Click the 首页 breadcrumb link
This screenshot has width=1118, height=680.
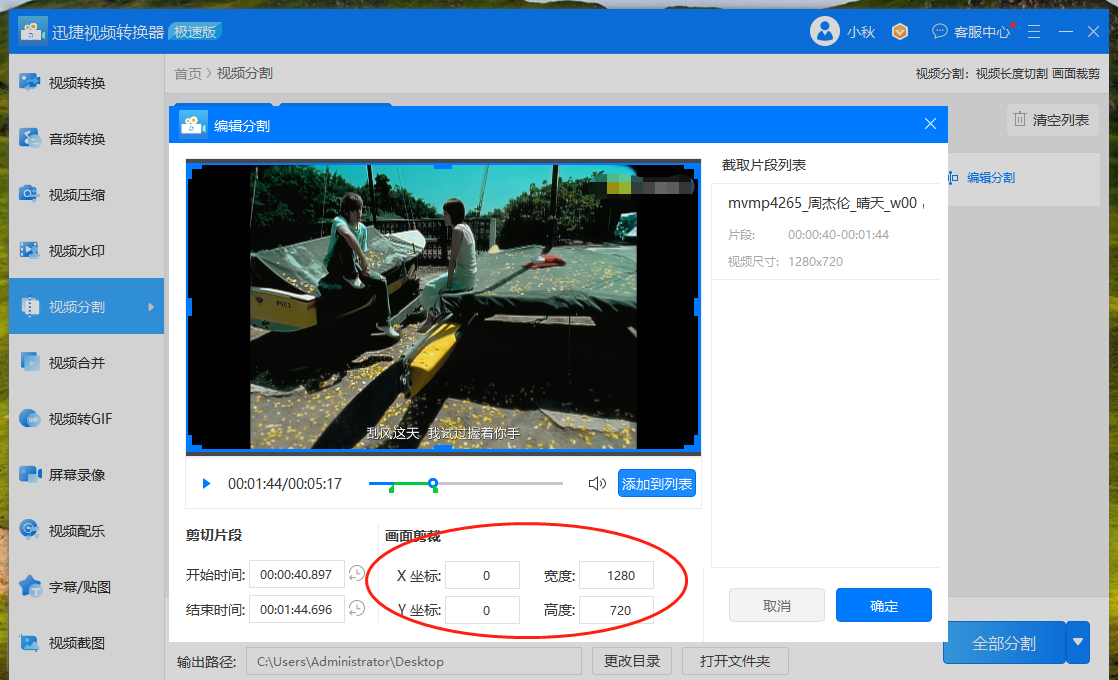[188, 73]
